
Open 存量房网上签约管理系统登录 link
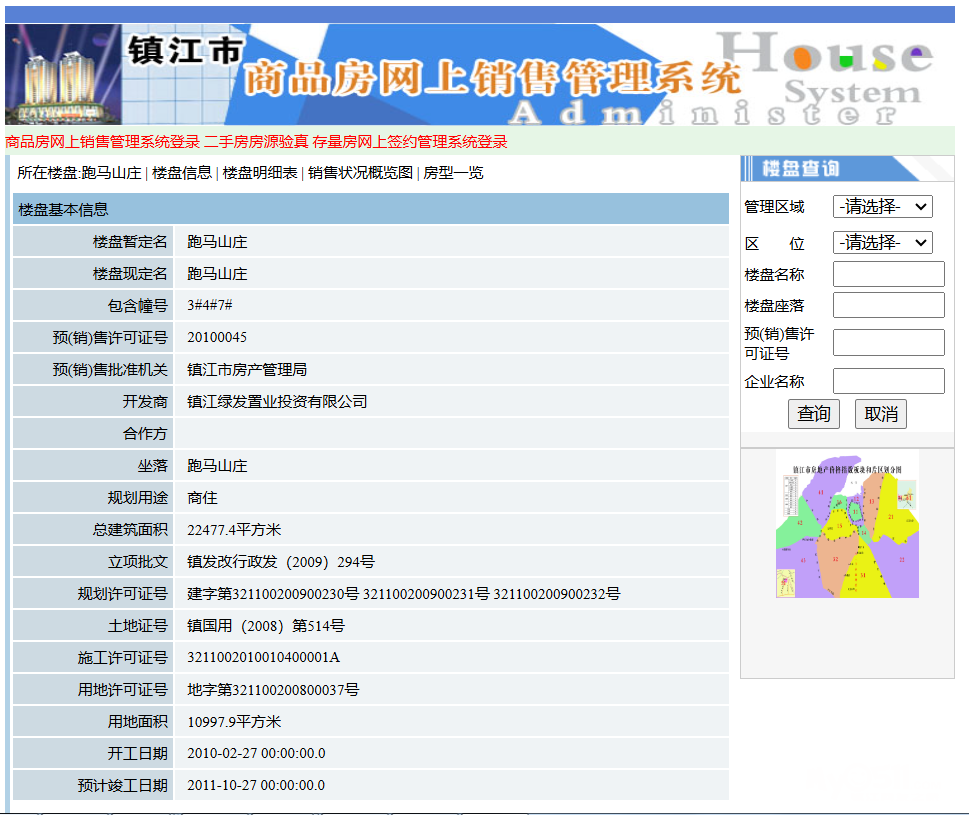click(x=410, y=142)
